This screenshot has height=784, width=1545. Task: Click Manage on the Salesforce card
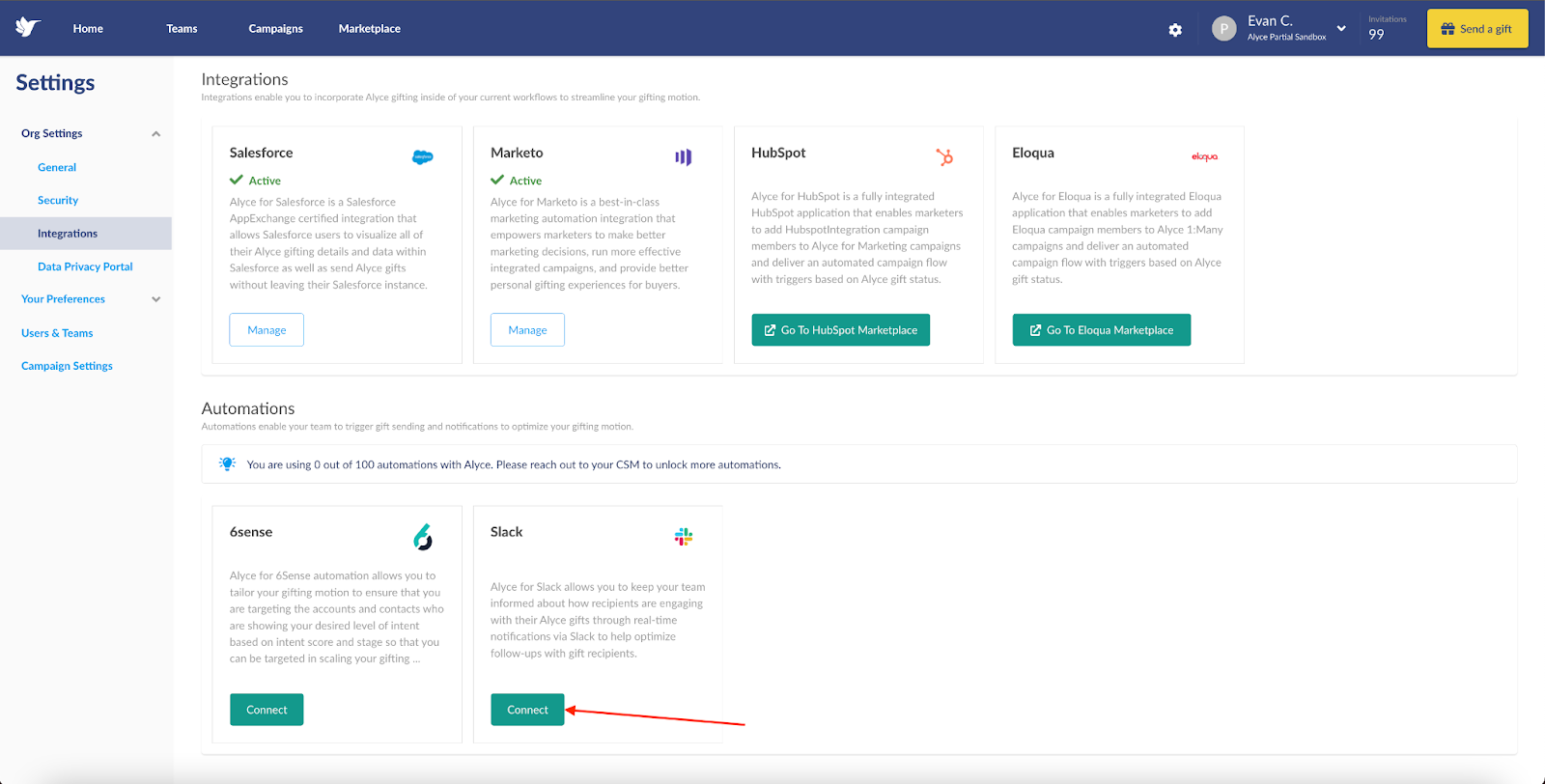267,330
